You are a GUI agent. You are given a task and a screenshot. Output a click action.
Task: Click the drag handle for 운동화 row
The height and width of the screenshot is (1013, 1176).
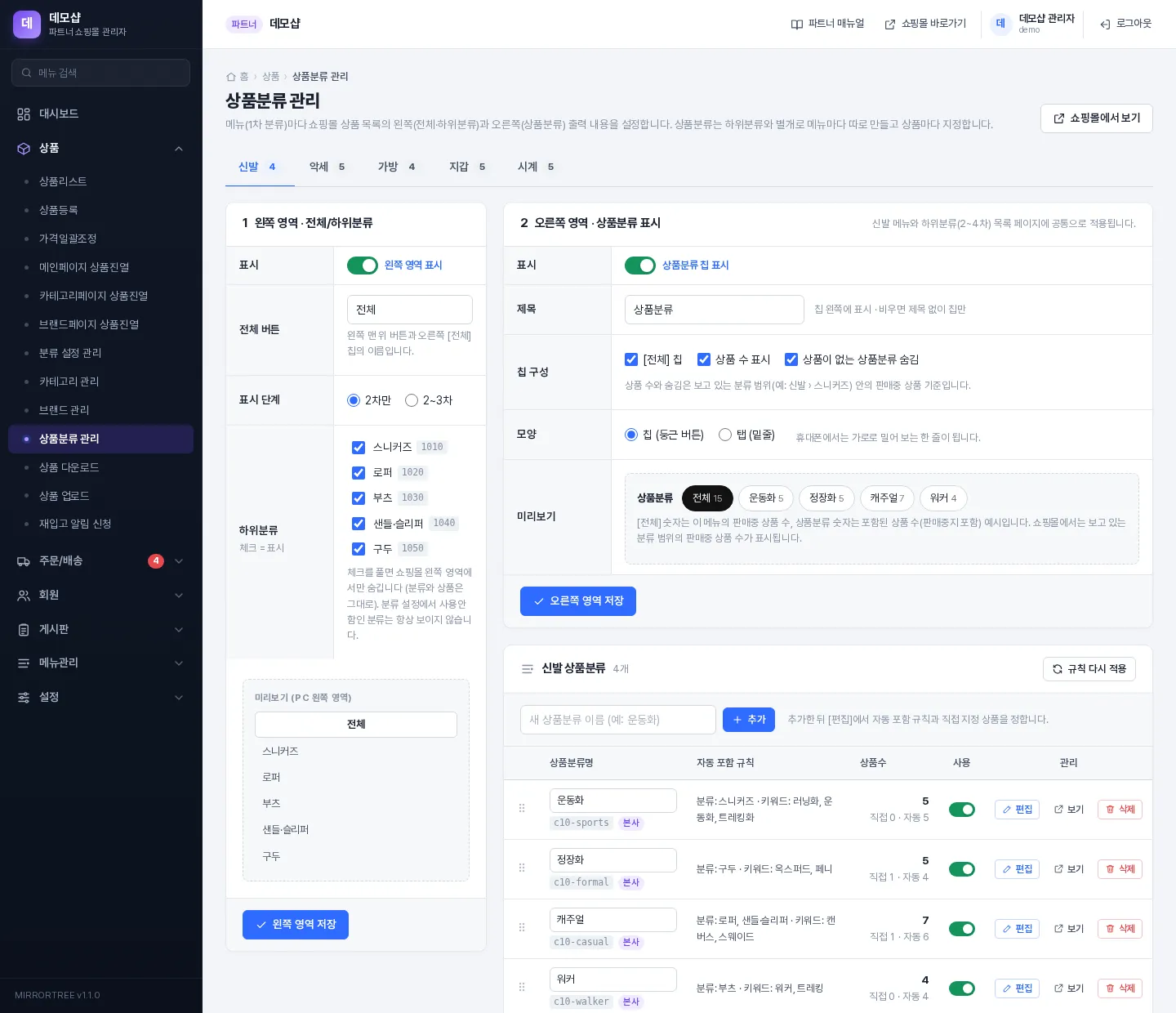tap(522, 809)
